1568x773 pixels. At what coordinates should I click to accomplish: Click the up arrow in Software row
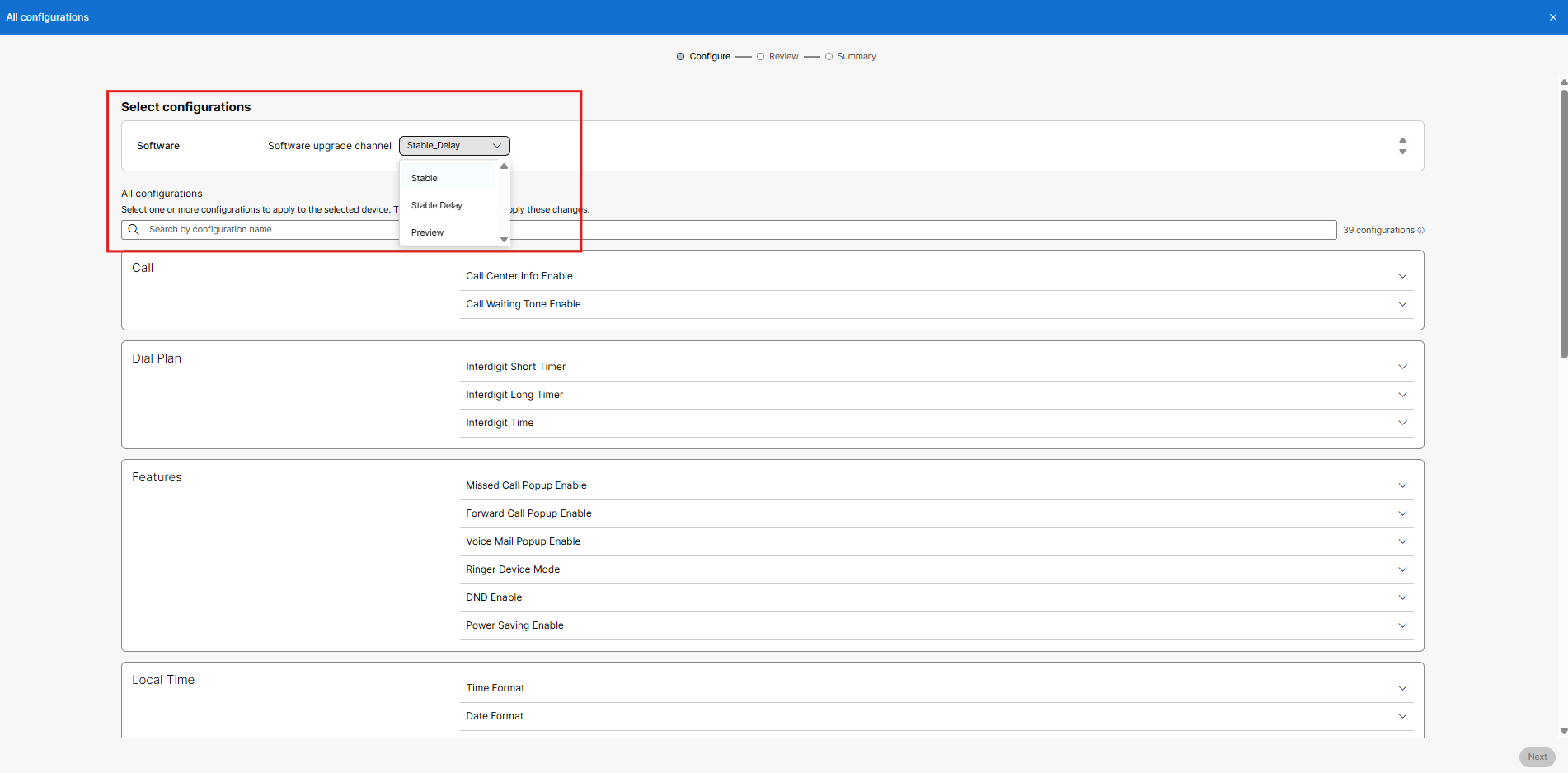(x=1402, y=140)
